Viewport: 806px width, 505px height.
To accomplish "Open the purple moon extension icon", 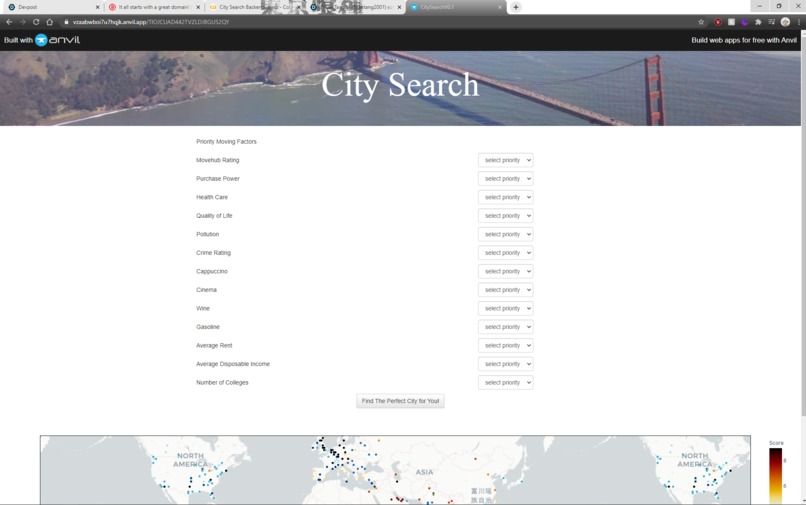I will pyautogui.click(x=744, y=22).
